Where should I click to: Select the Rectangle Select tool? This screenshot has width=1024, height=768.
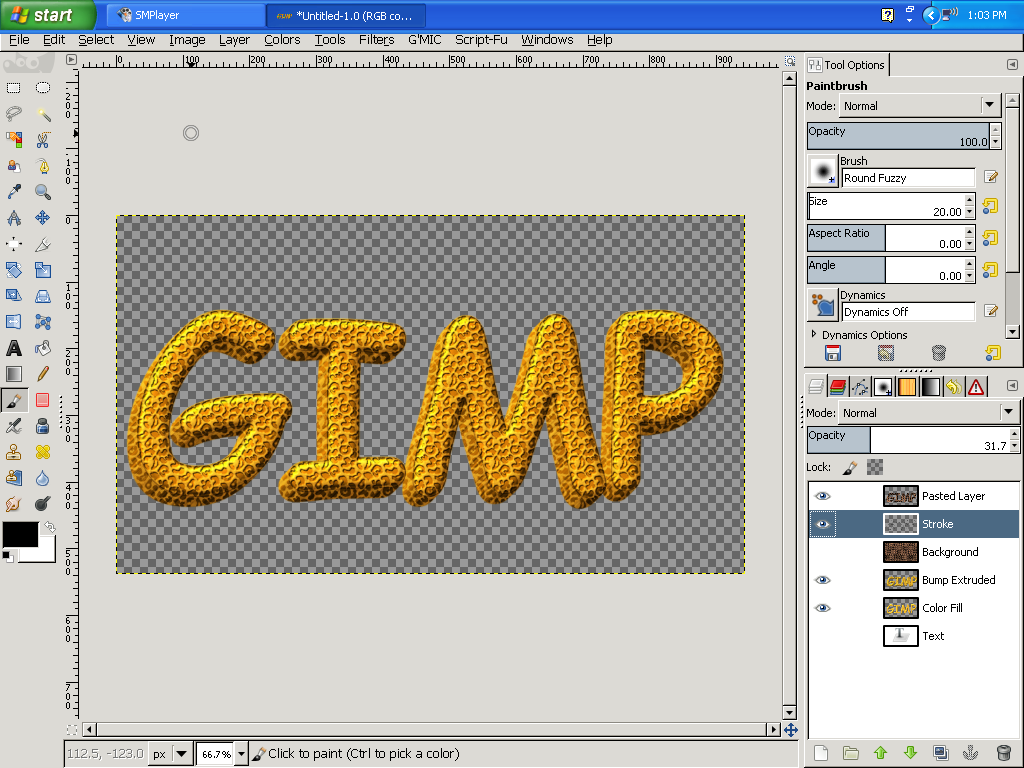coord(14,88)
